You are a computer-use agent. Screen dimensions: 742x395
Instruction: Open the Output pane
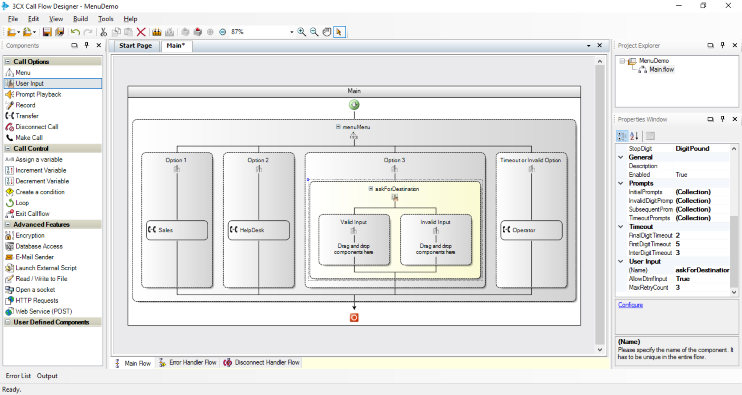[47, 376]
